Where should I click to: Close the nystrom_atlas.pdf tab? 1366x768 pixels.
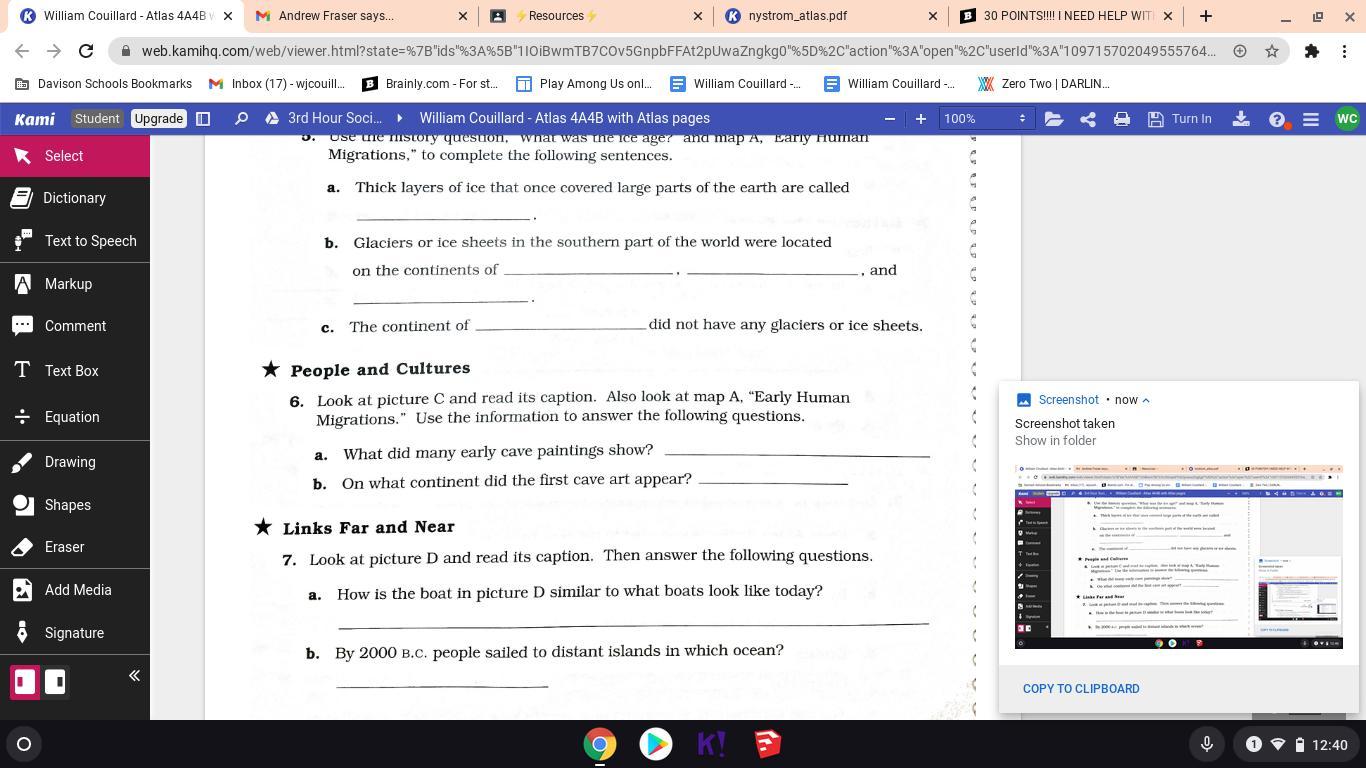[933, 16]
